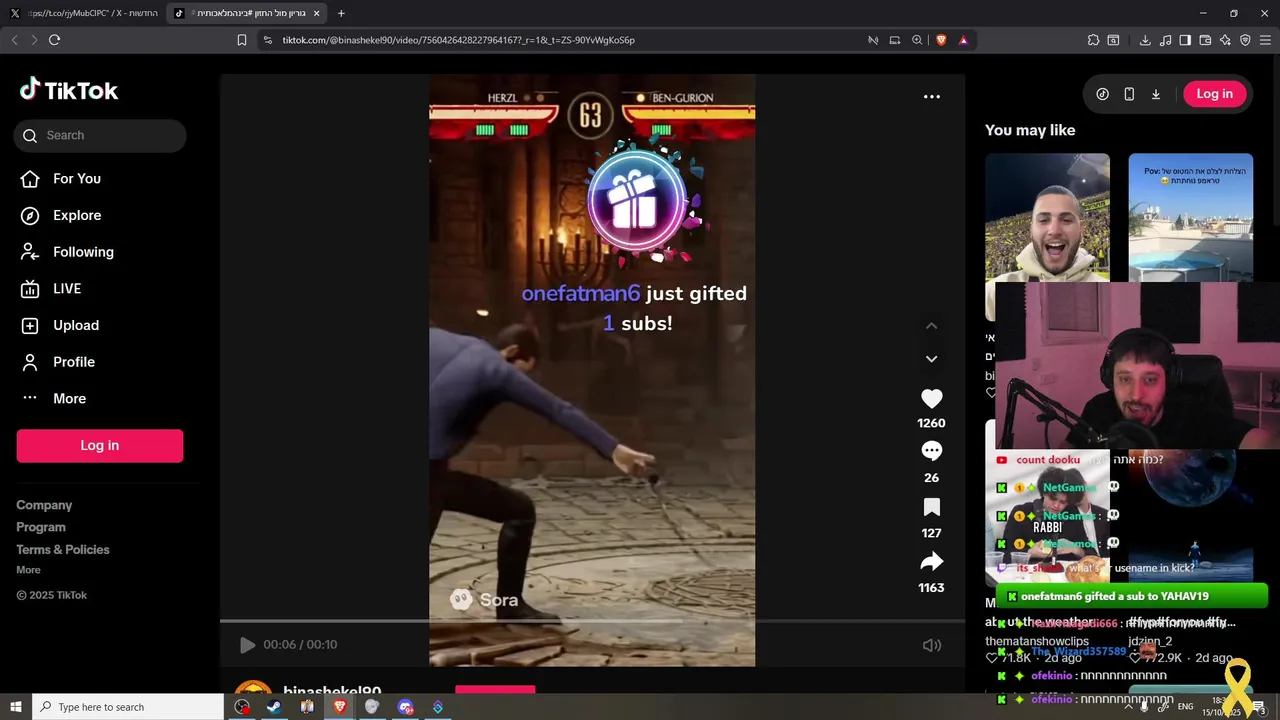
Task: Click onefatman6 gifted sub alert banner
Action: (1132, 596)
